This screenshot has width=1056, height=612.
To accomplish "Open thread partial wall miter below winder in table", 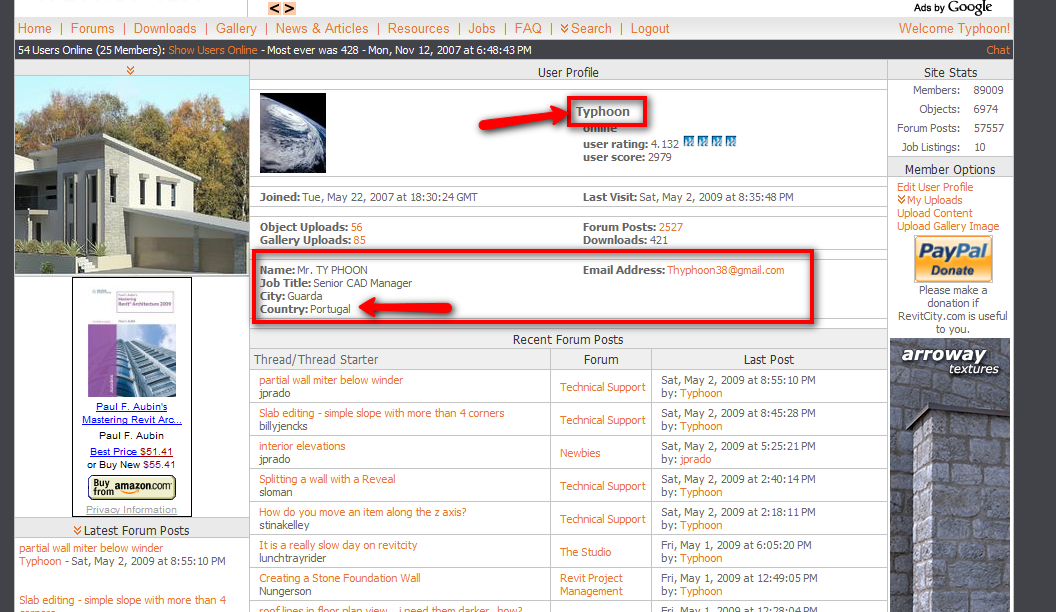I will point(331,380).
